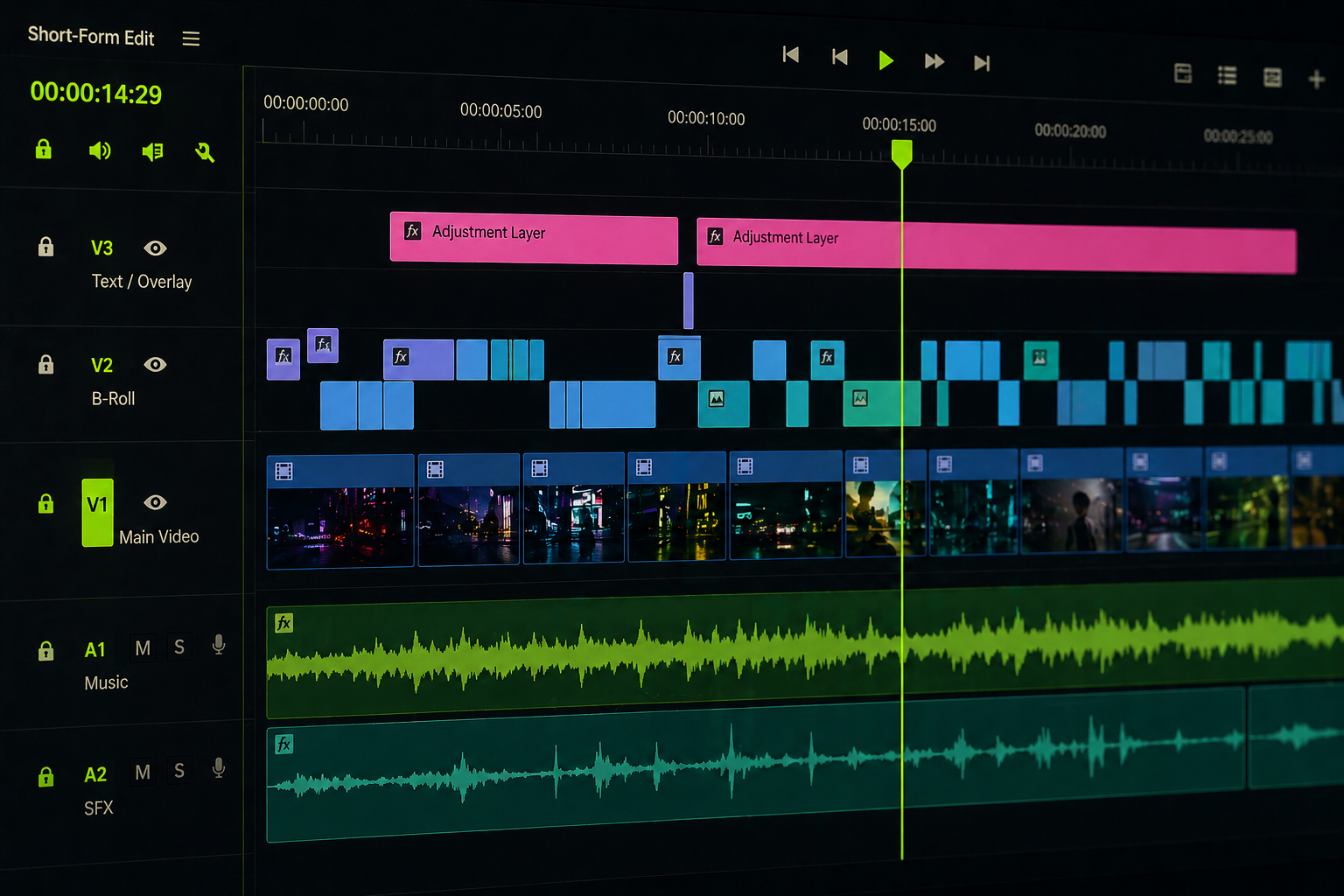Viewport: 1344px width, 896px height.
Task: Hide the V2 B-Roll track
Action: pyautogui.click(x=155, y=365)
